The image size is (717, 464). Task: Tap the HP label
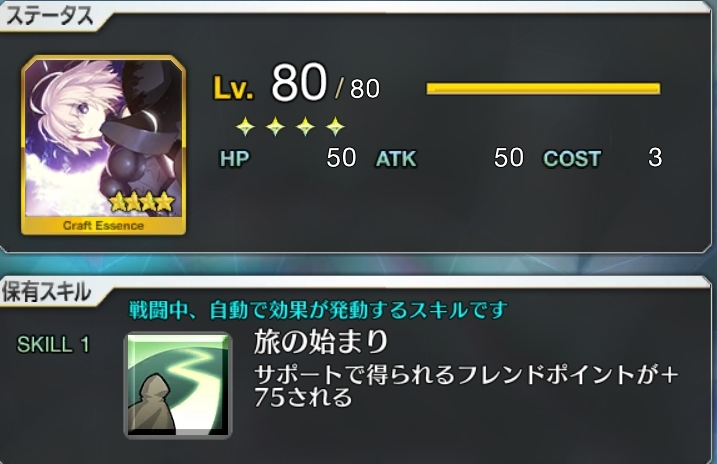235,159
